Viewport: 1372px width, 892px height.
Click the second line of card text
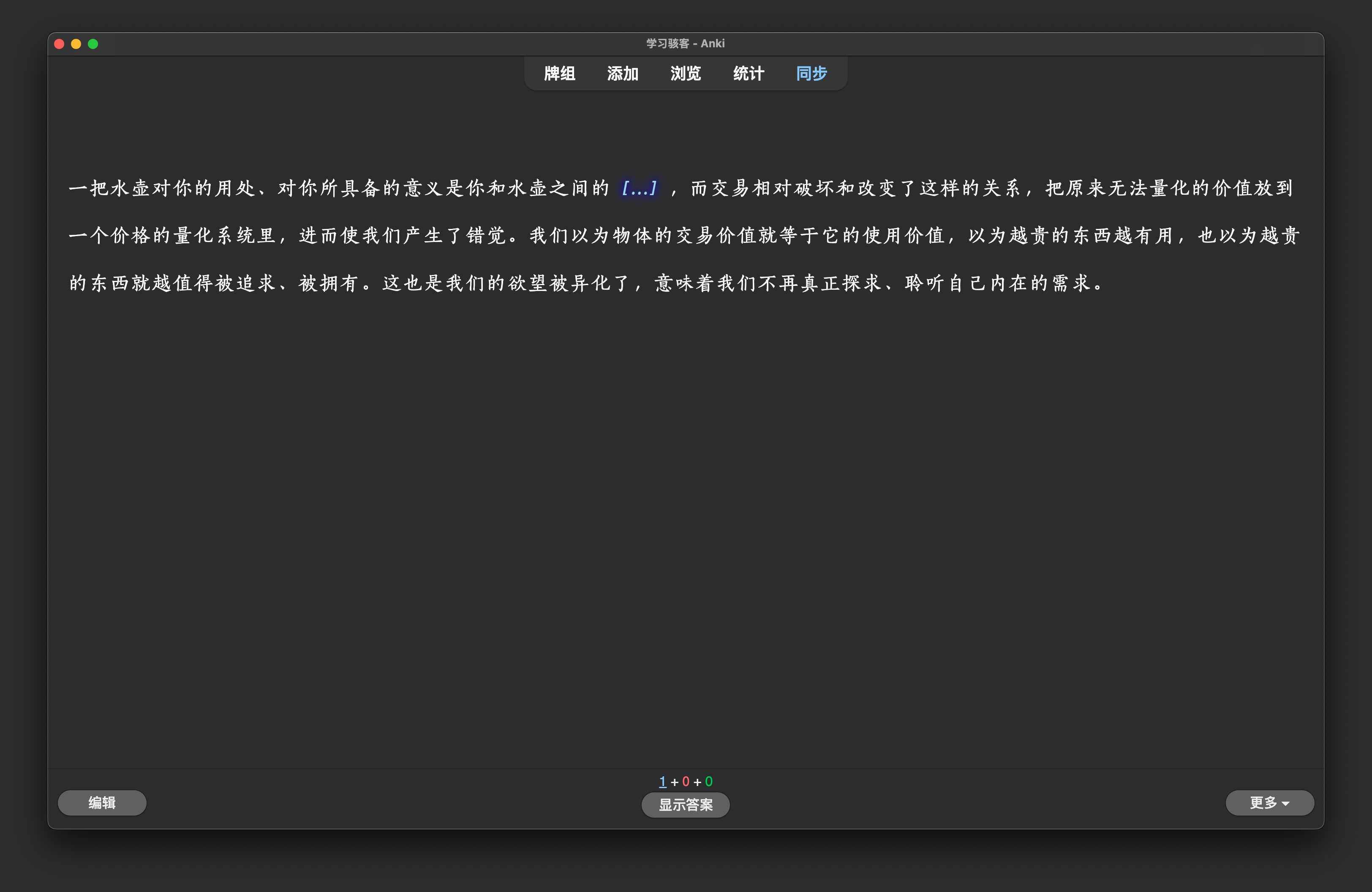coord(577,235)
